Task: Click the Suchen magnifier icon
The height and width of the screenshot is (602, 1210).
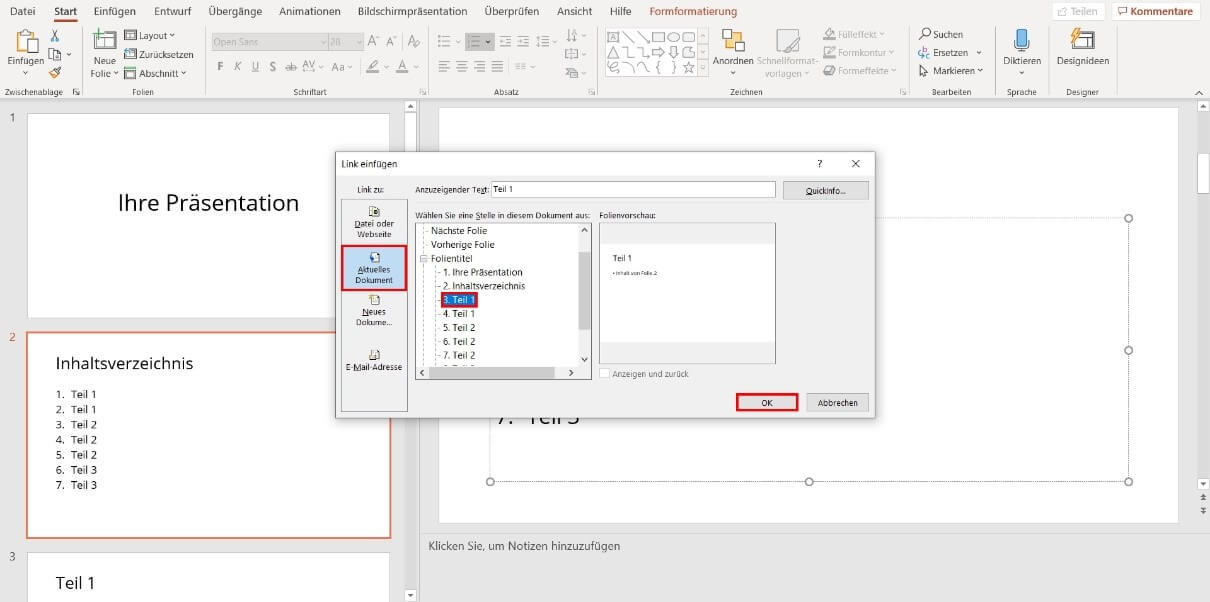Action: pos(925,35)
